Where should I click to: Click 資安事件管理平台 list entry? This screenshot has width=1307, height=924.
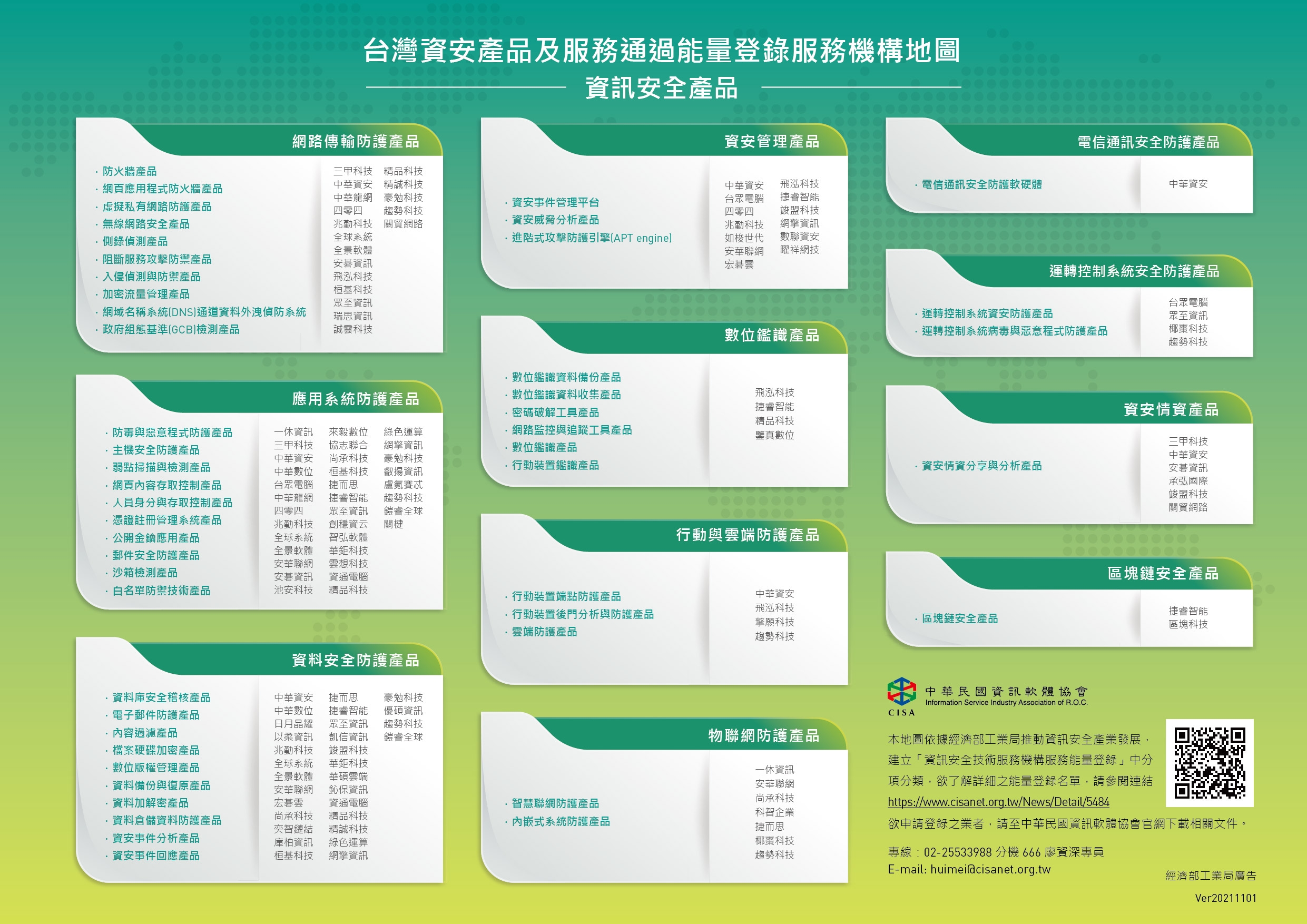555,202
